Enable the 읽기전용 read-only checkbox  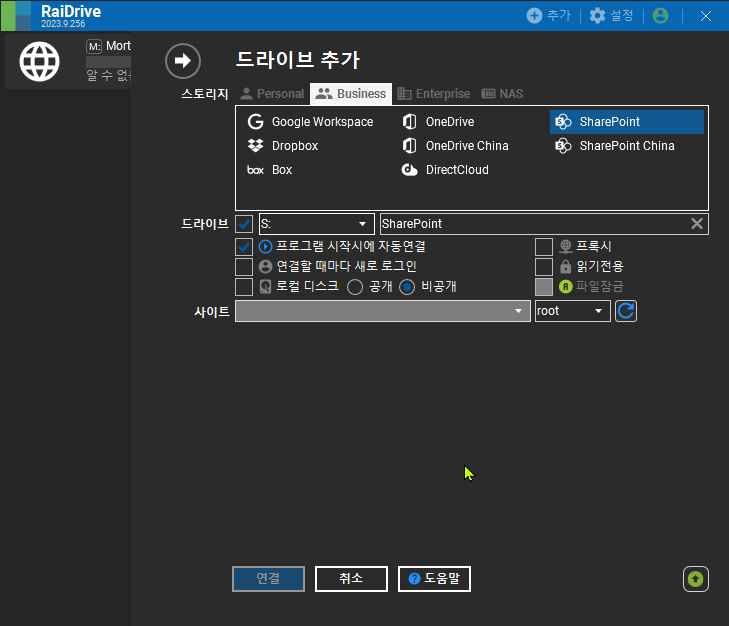click(544, 267)
